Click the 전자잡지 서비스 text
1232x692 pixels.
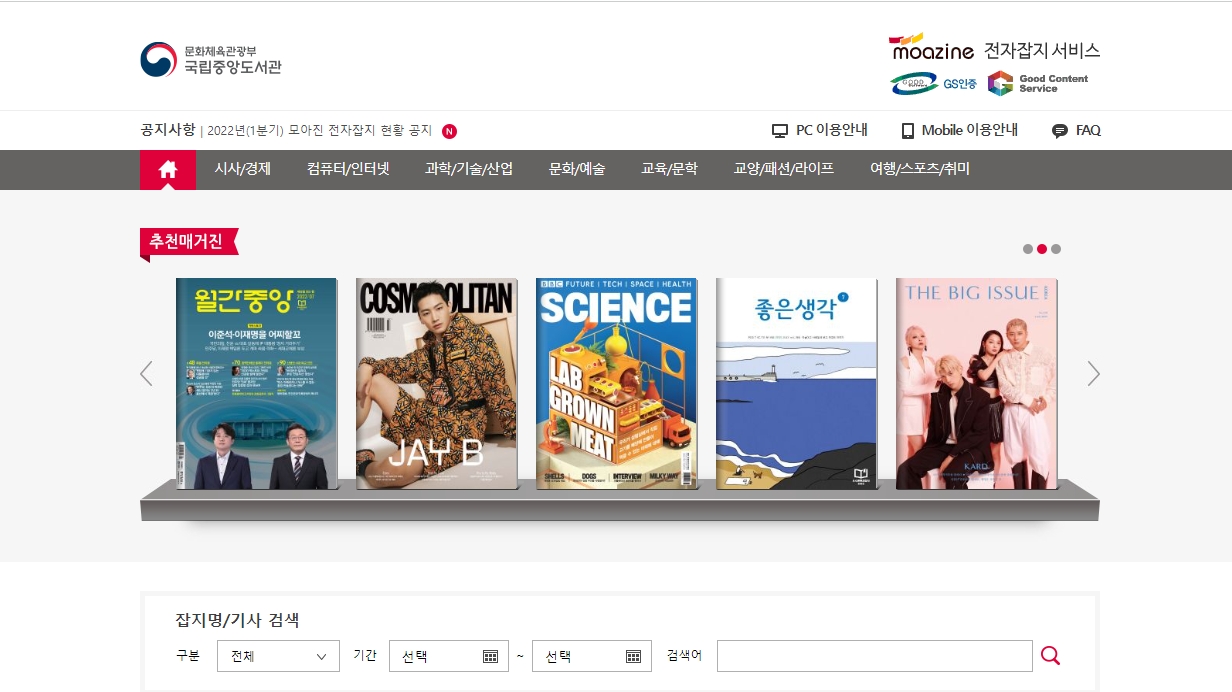1042,50
